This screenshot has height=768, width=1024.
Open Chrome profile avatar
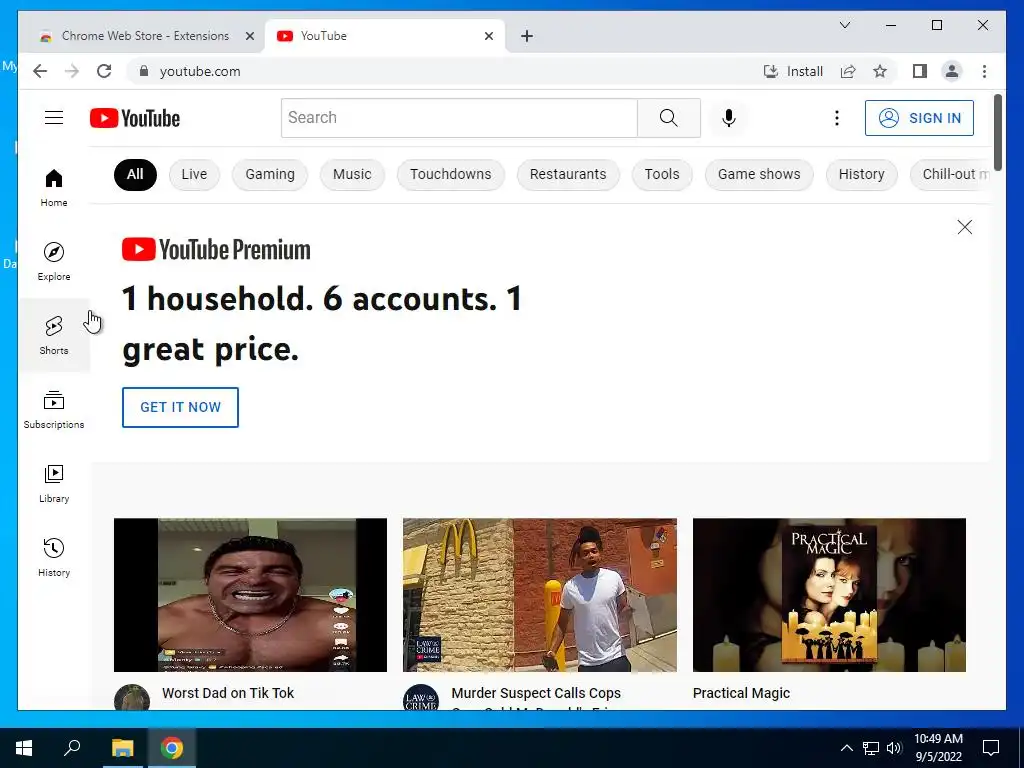point(952,71)
